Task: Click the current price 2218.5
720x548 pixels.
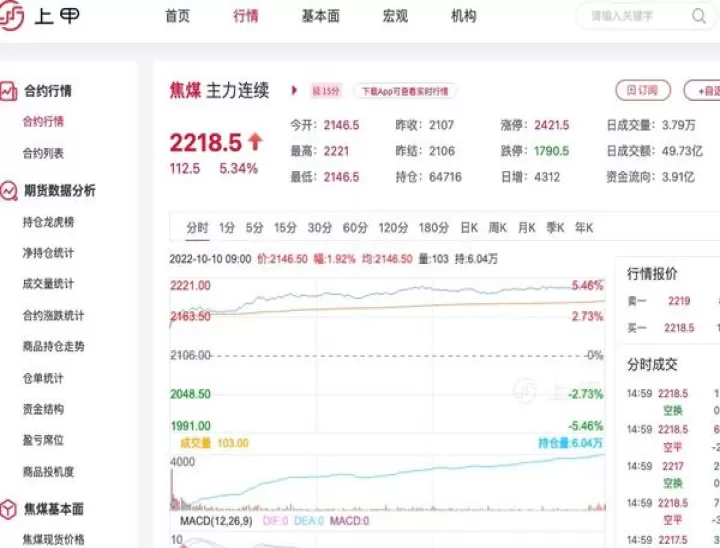Action: click(x=206, y=142)
